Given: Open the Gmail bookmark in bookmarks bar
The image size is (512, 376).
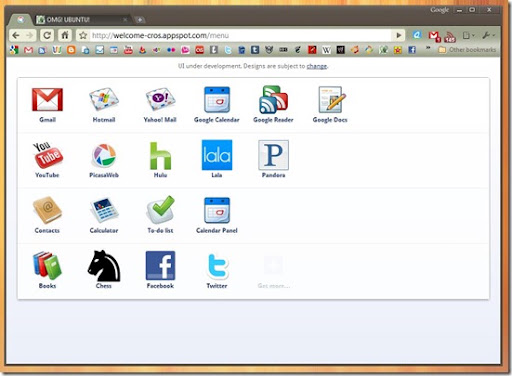Looking at the screenshot, I should [28, 50].
